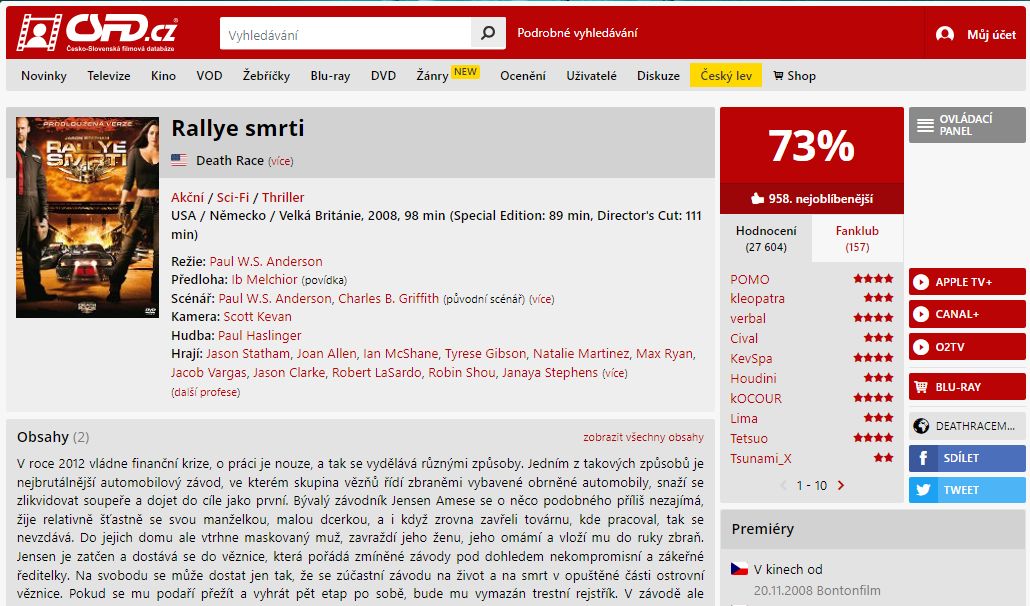Click the search magnifier icon
Viewport: 1030px width, 606px height.
(488, 33)
